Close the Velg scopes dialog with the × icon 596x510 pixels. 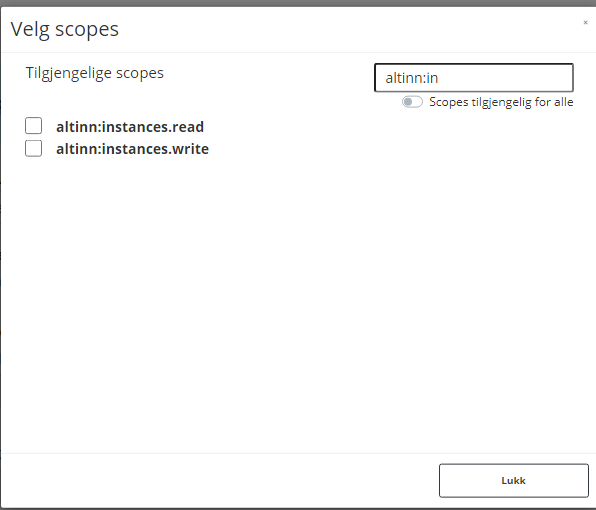coord(585,23)
